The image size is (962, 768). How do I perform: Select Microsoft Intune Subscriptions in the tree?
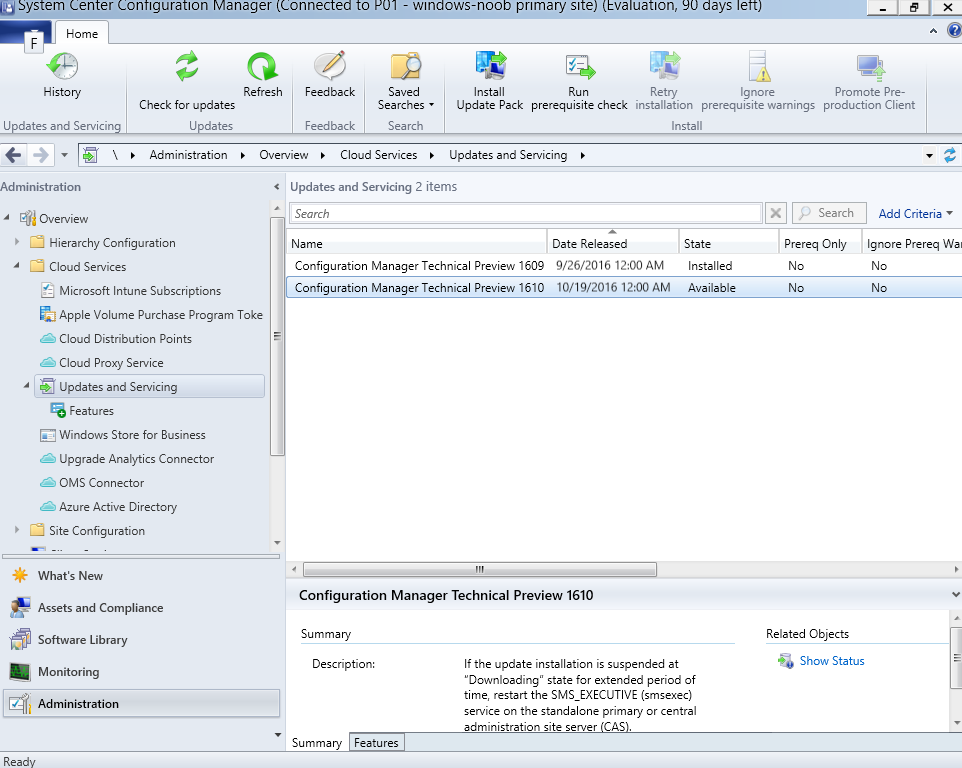point(140,291)
